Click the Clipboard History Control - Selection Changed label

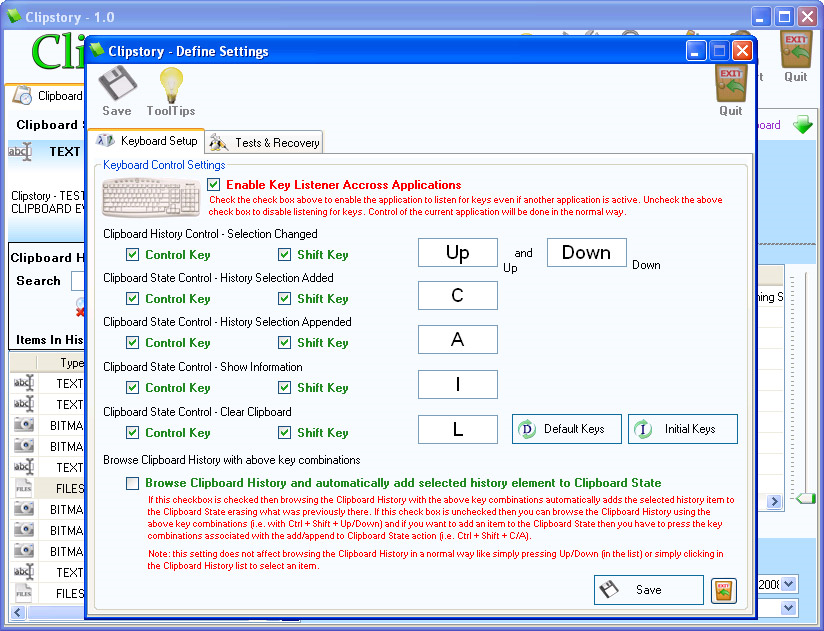(x=210, y=234)
